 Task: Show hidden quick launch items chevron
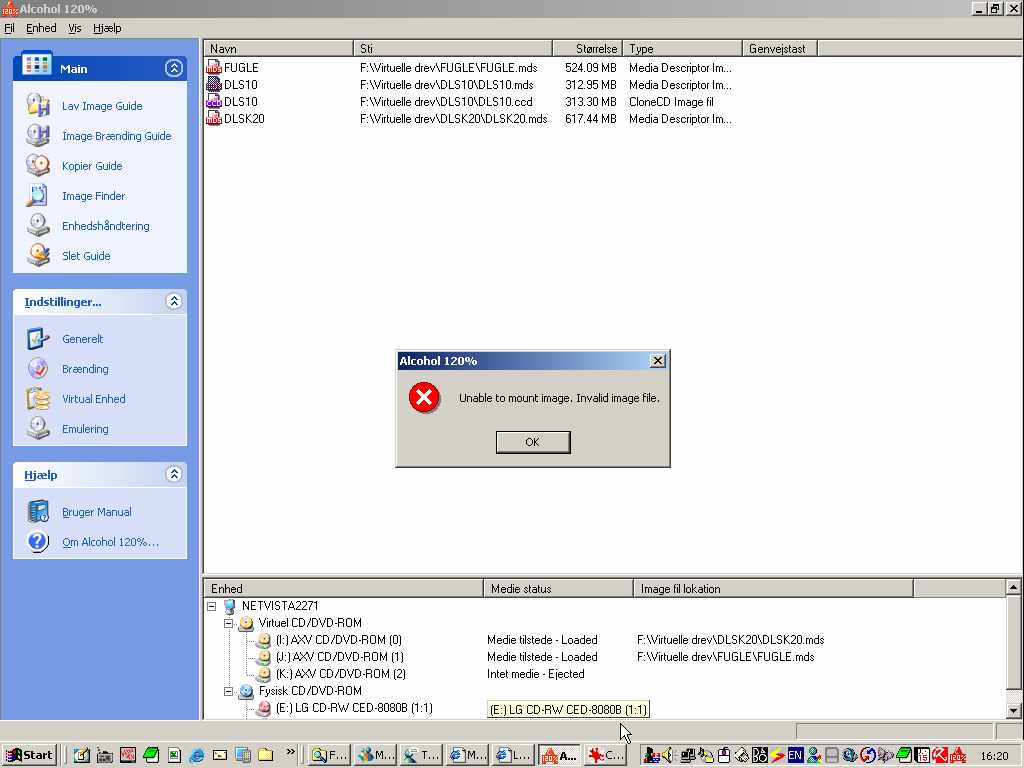pos(291,752)
